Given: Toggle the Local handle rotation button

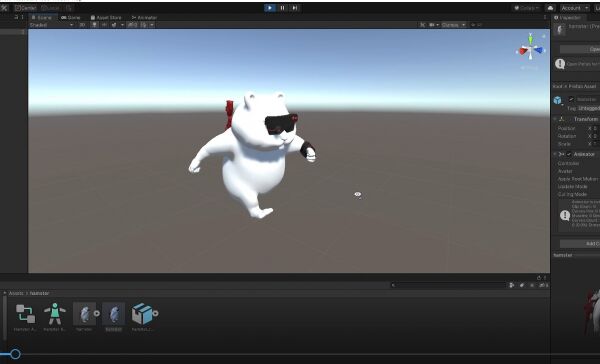Looking at the screenshot, I should point(50,8).
